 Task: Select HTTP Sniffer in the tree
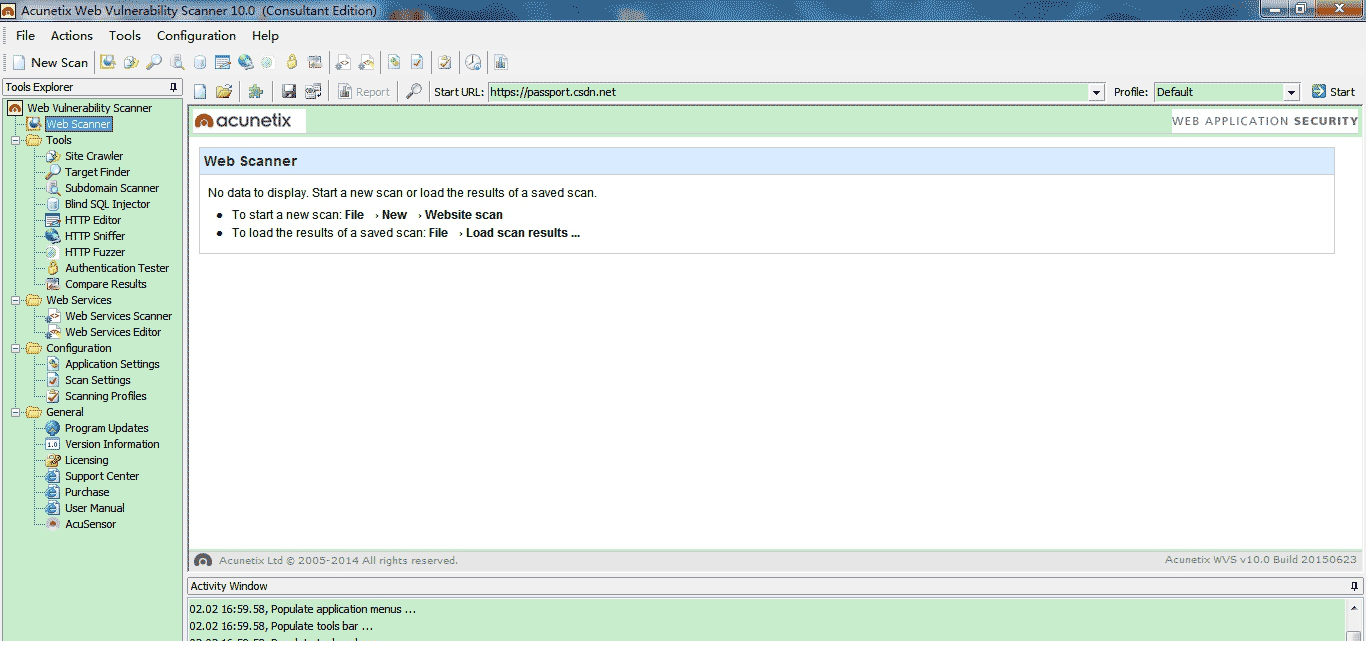(95, 236)
